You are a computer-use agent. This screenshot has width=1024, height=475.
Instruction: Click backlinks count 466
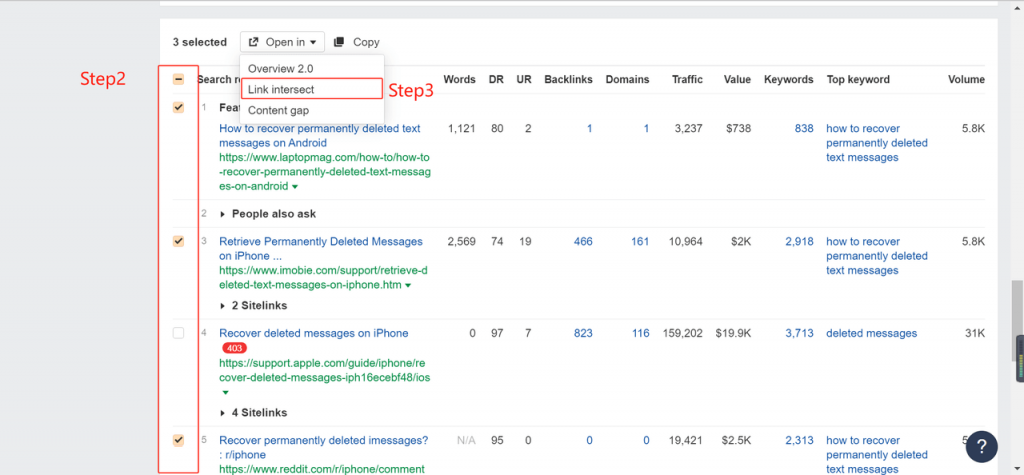click(583, 242)
